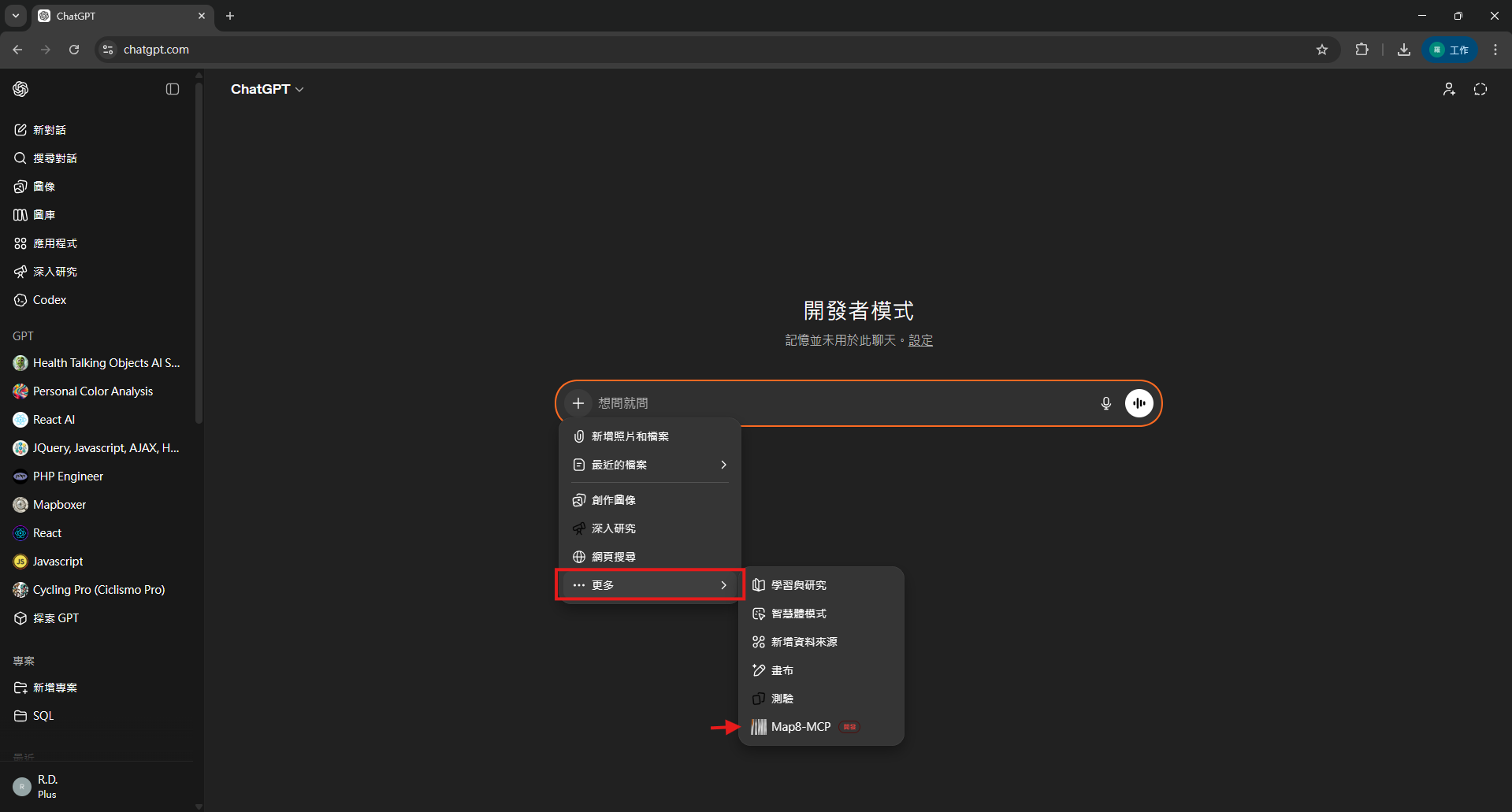Open the 圖庫 library
Image resolution: width=1512 pixels, height=812 pixels.
pyautogui.click(x=96, y=215)
